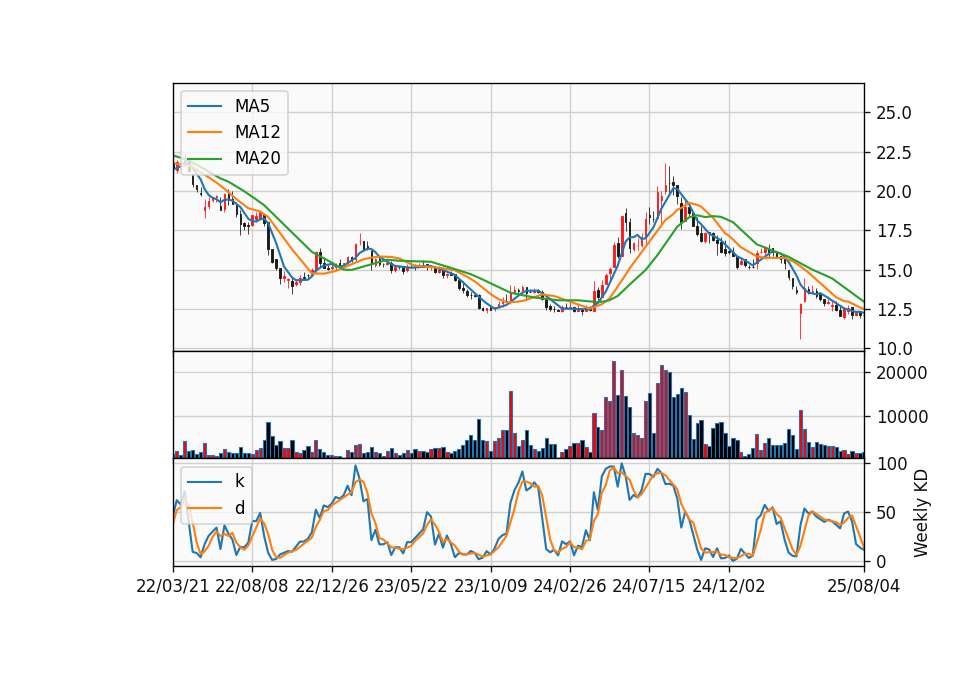Click the k legend label
Image resolution: width=960 pixels, height=690 pixels.
[239, 481]
